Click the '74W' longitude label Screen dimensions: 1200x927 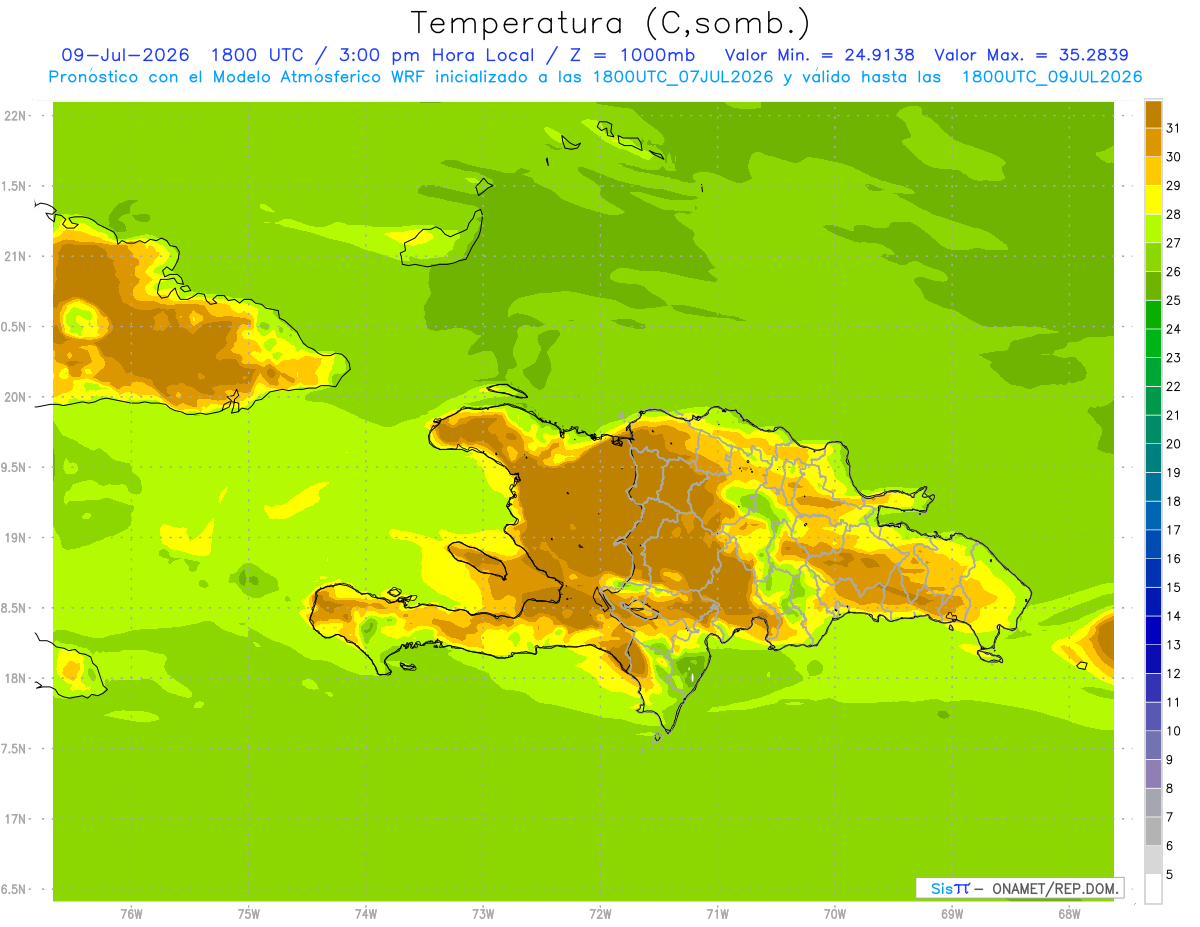click(x=366, y=914)
